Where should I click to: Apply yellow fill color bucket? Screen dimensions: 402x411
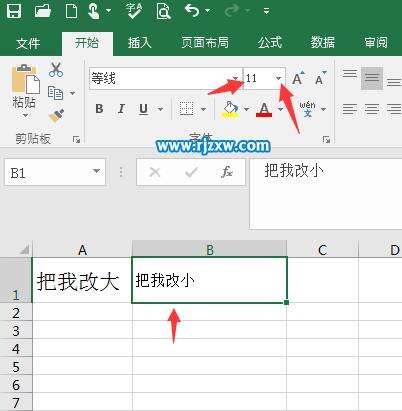click(x=230, y=109)
